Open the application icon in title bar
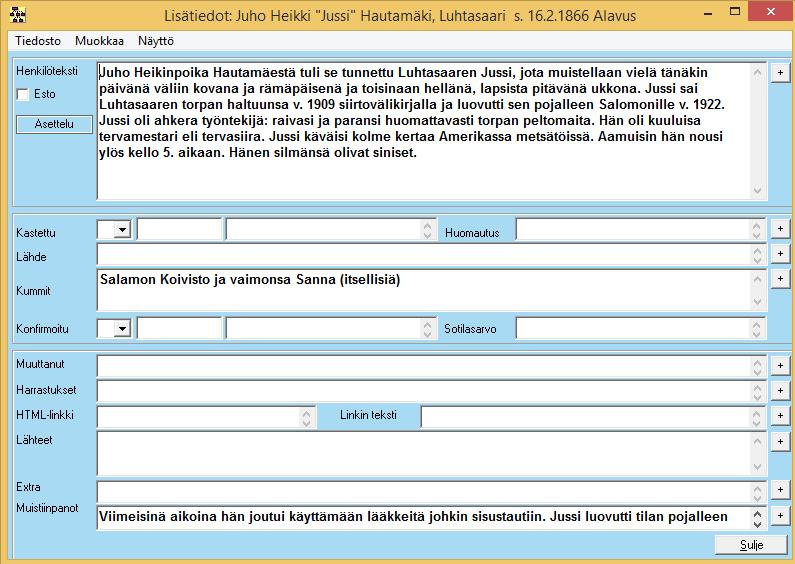 click(18, 15)
